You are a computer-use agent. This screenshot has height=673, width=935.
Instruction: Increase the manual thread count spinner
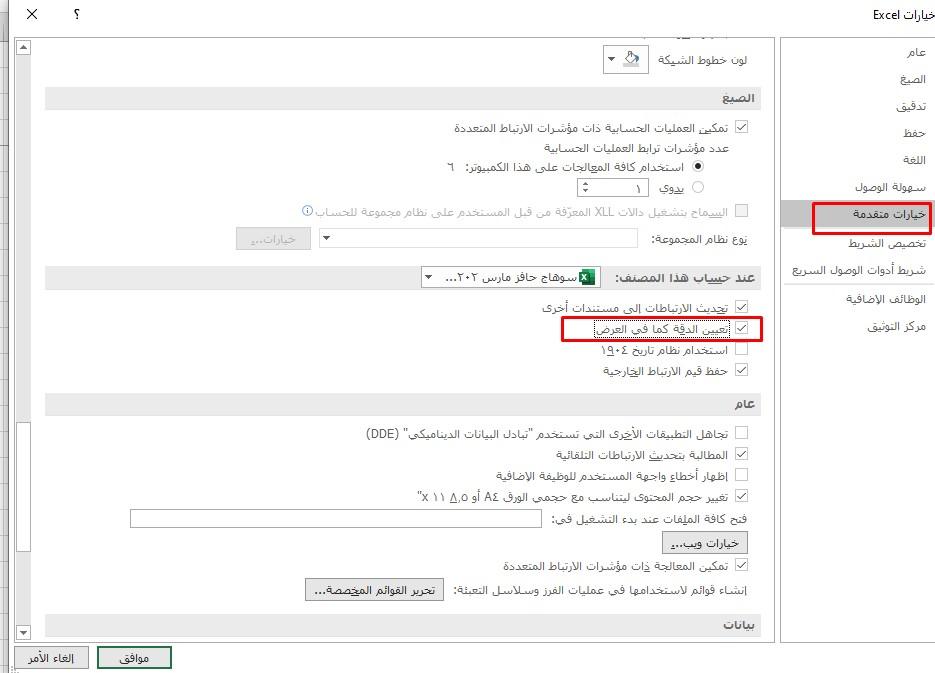[586, 184]
